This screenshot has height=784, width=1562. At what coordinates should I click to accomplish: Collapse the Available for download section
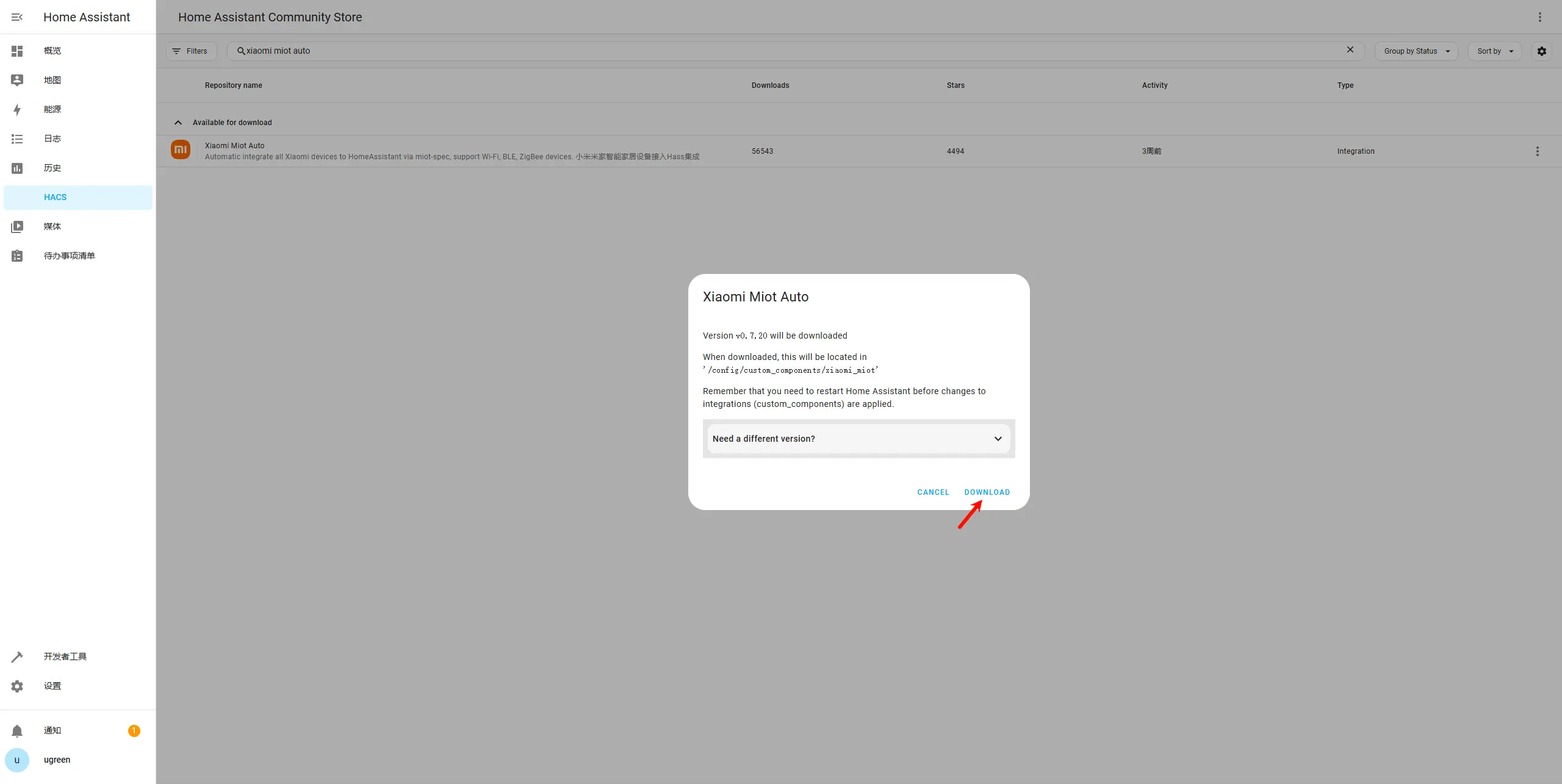pyautogui.click(x=178, y=123)
